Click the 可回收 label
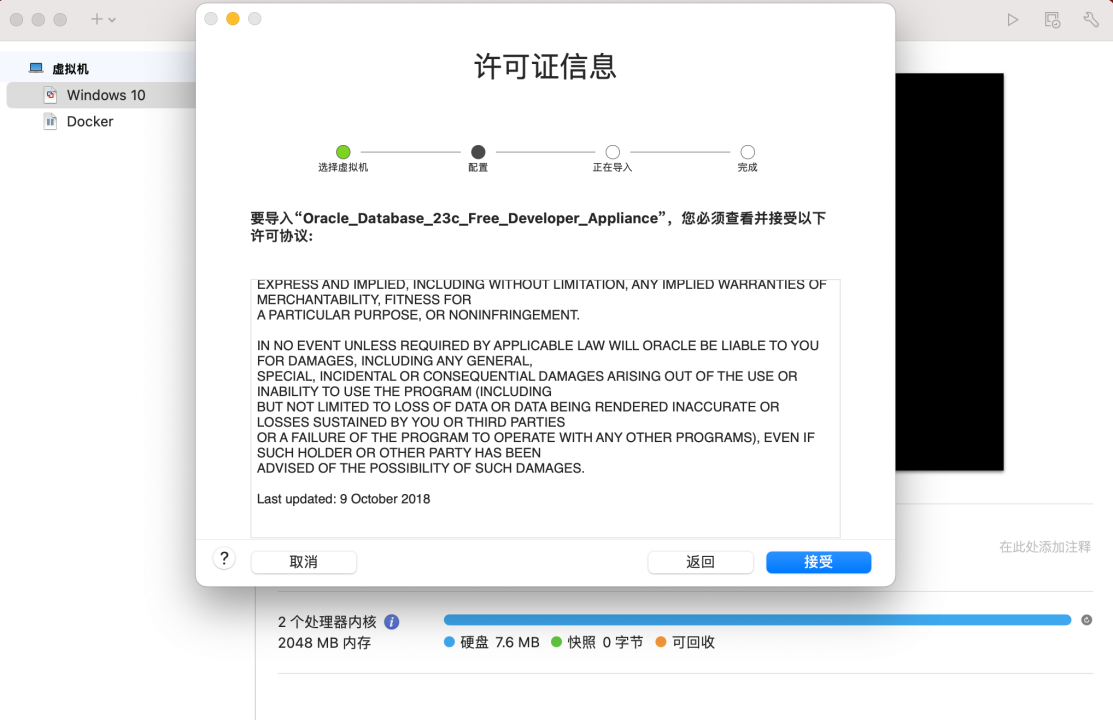 point(693,642)
